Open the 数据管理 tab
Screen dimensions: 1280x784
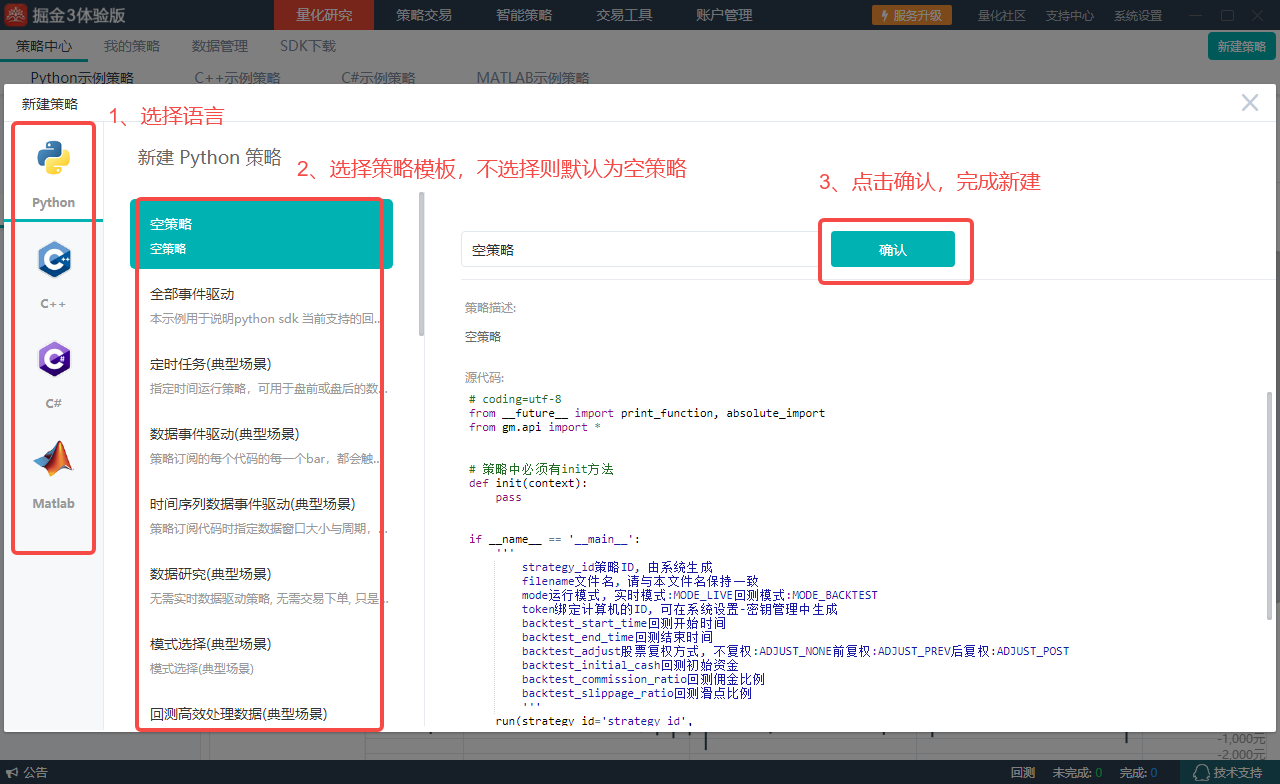[x=219, y=46]
